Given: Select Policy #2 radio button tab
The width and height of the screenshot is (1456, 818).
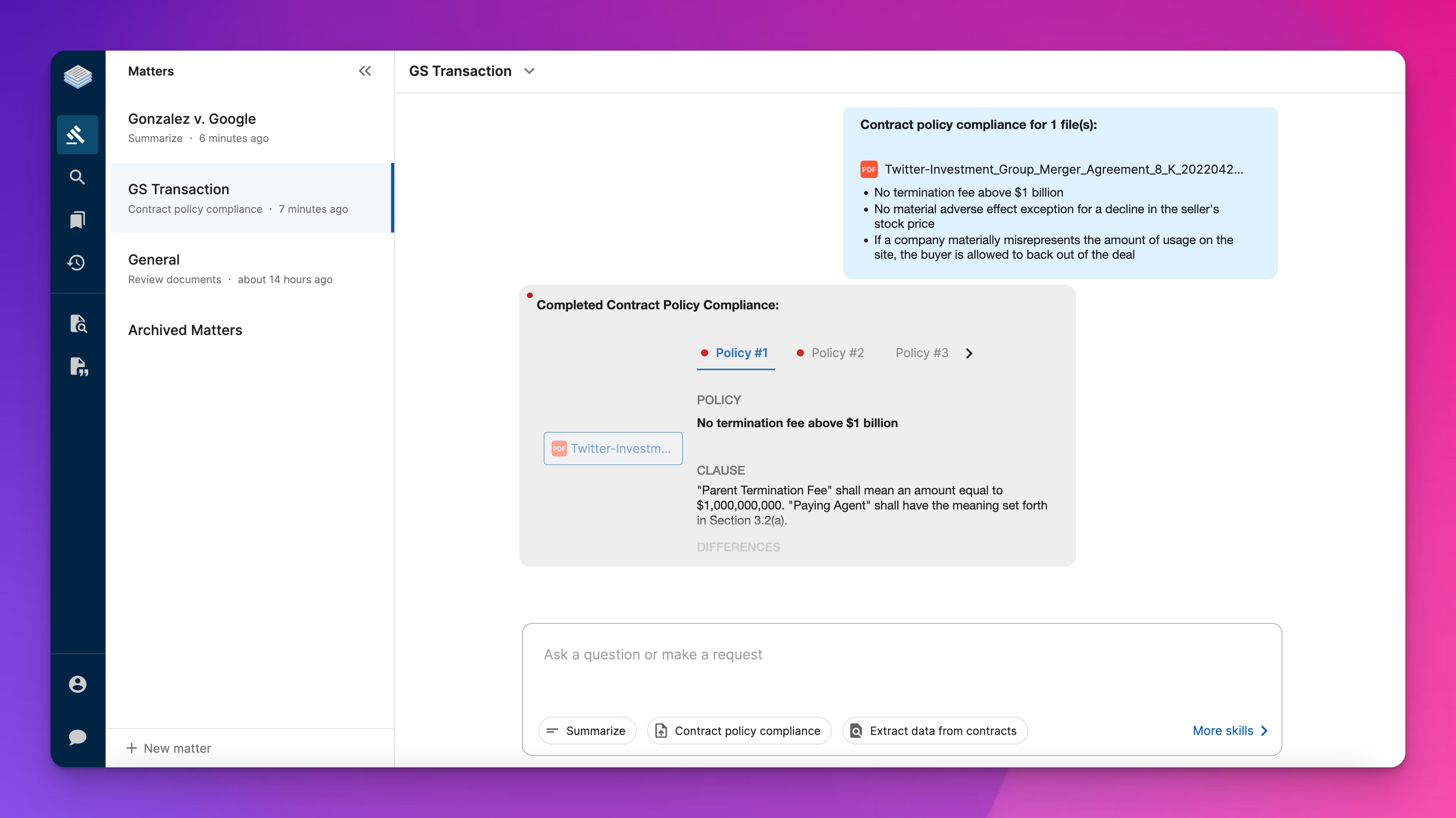Looking at the screenshot, I should coord(838,352).
